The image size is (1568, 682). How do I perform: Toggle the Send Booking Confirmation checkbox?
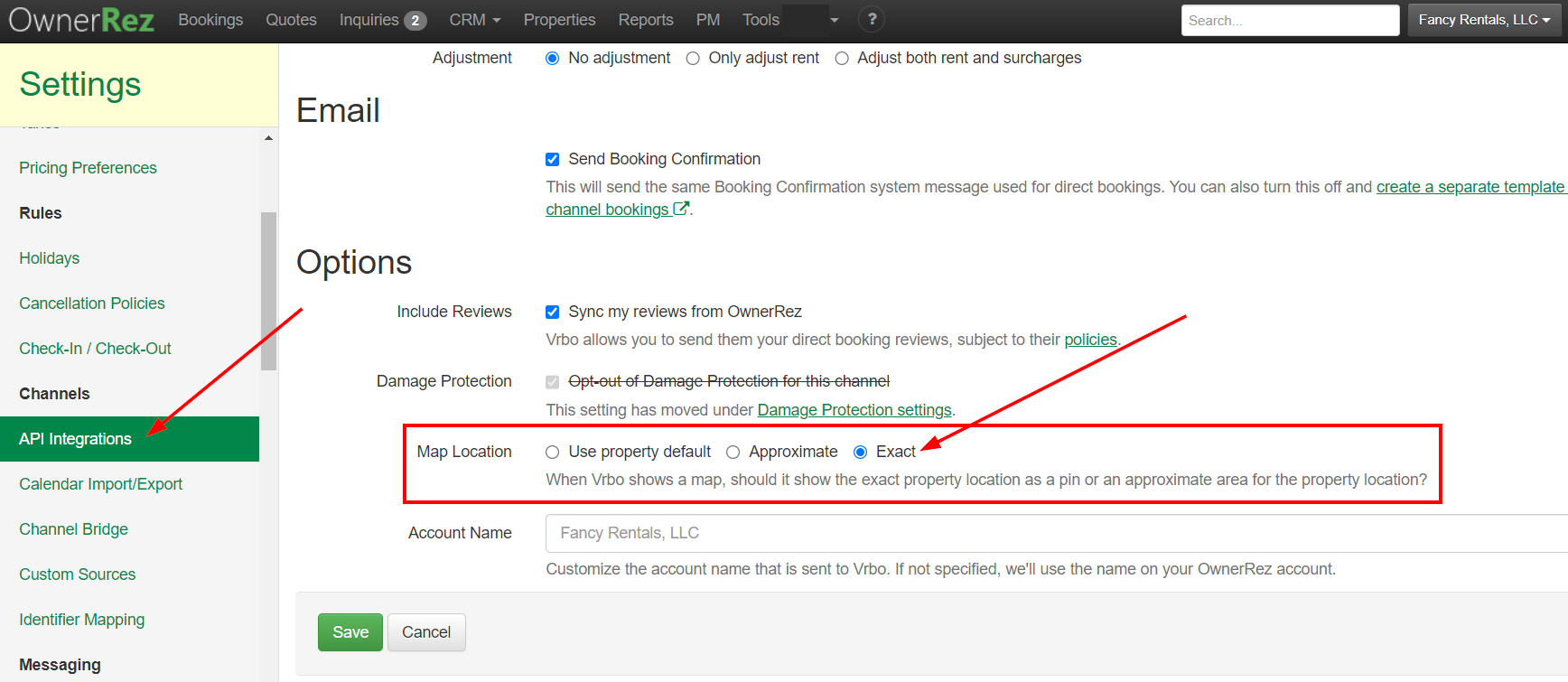[553, 159]
